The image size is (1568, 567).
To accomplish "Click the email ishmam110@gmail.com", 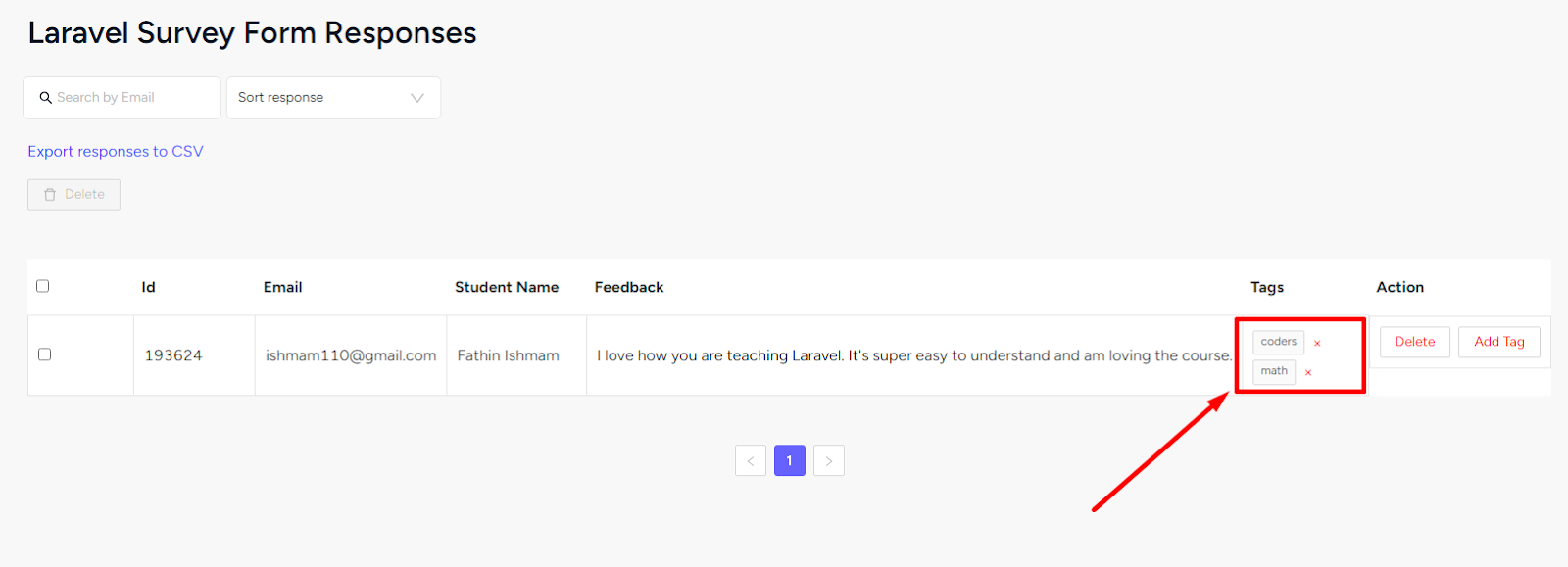I will coord(351,355).
